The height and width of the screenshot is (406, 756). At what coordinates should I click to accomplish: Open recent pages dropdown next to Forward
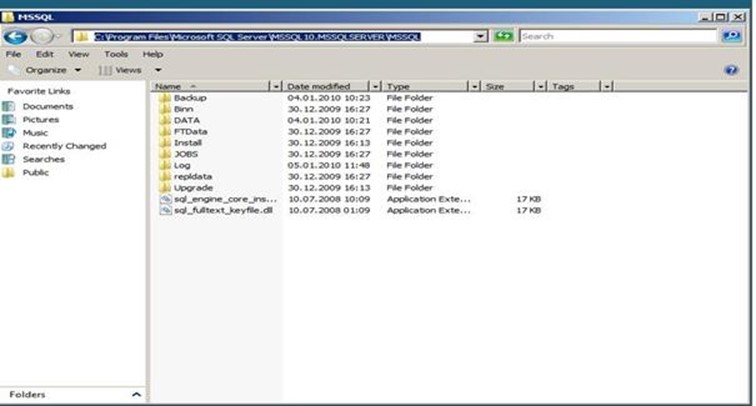pos(59,37)
